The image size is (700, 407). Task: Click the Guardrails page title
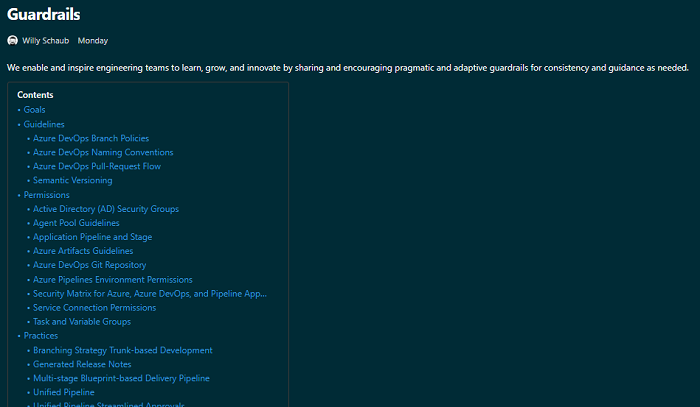(x=44, y=14)
